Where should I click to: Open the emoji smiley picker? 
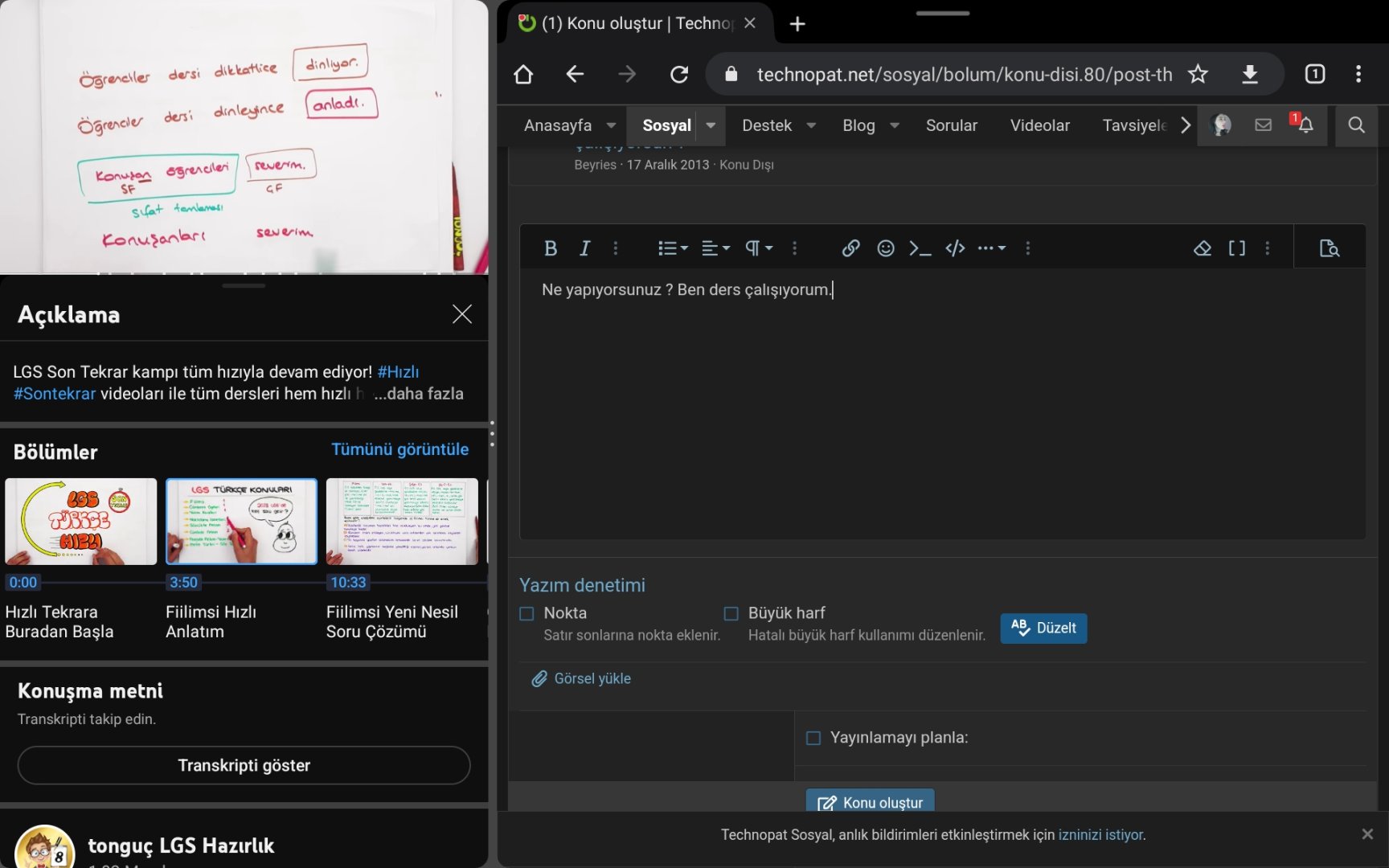[x=886, y=248]
